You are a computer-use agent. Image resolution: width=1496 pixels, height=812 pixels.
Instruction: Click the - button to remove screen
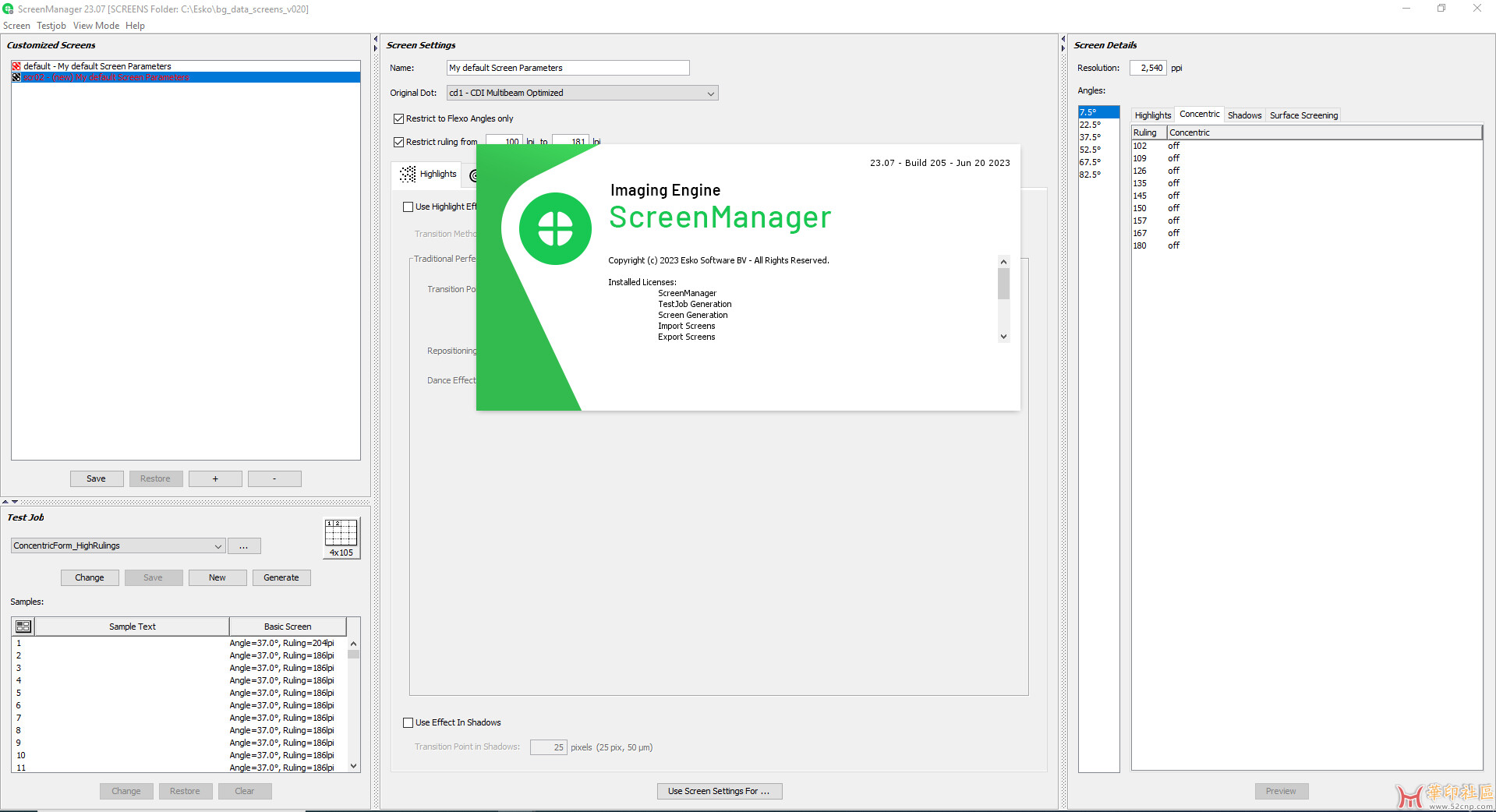click(274, 478)
